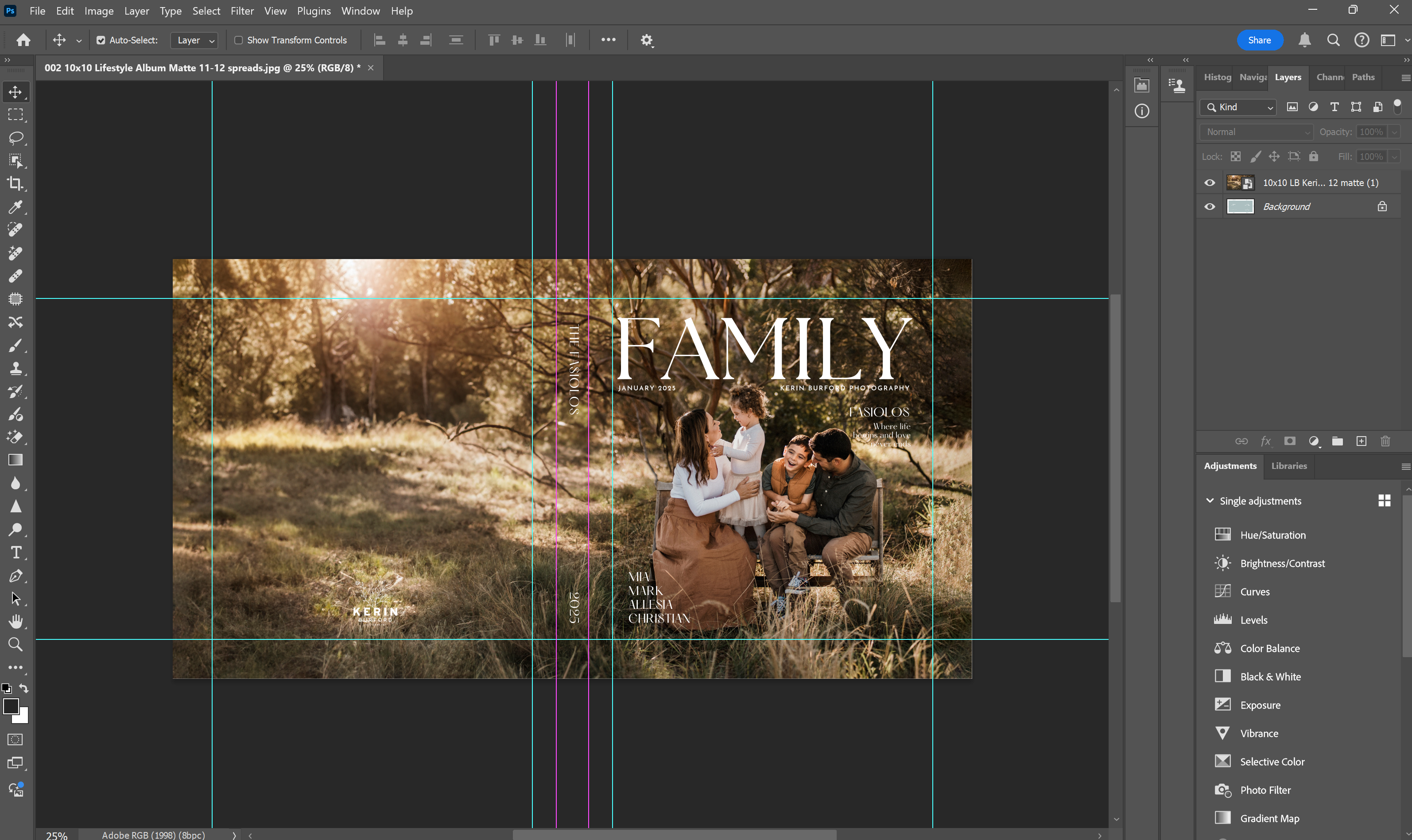Open the Image menu

[99, 11]
